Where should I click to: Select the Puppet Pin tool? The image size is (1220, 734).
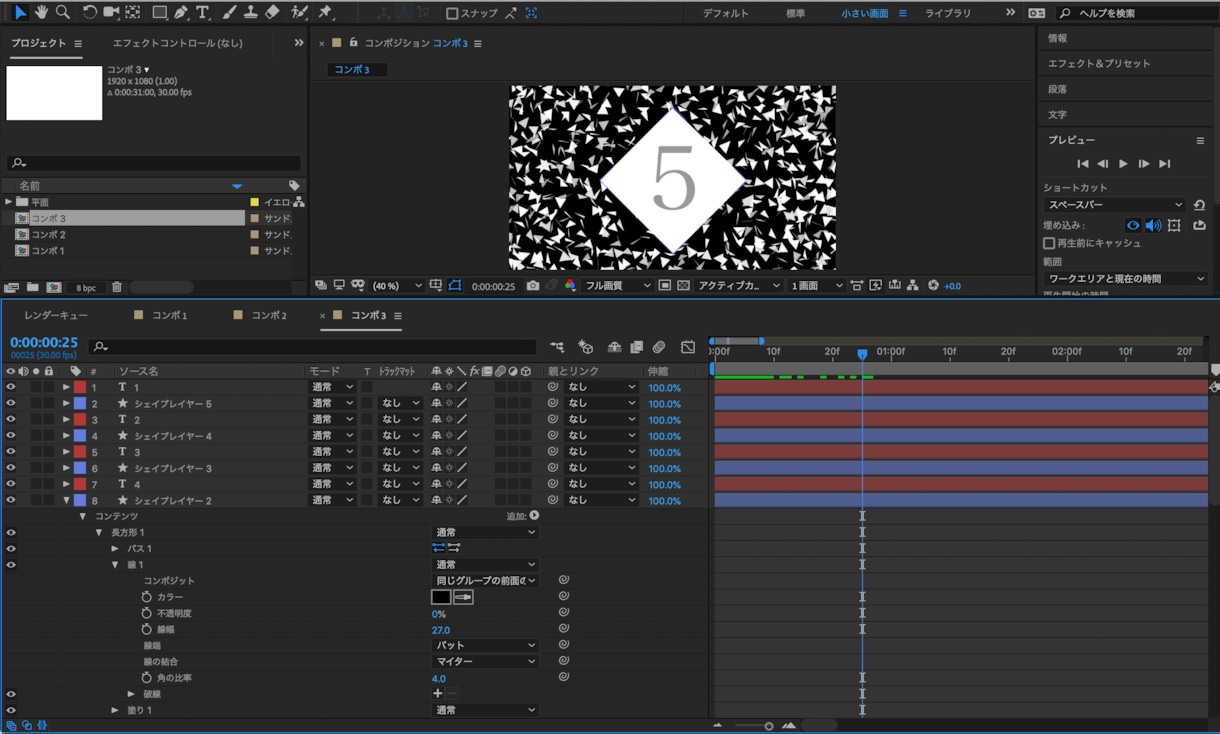(325, 12)
